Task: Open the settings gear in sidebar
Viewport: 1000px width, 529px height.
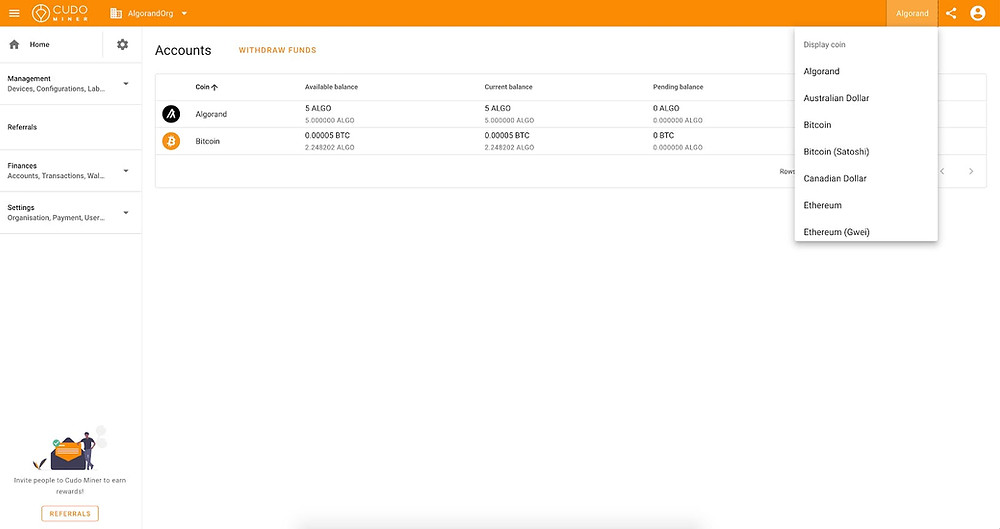Action: click(x=122, y=45)
